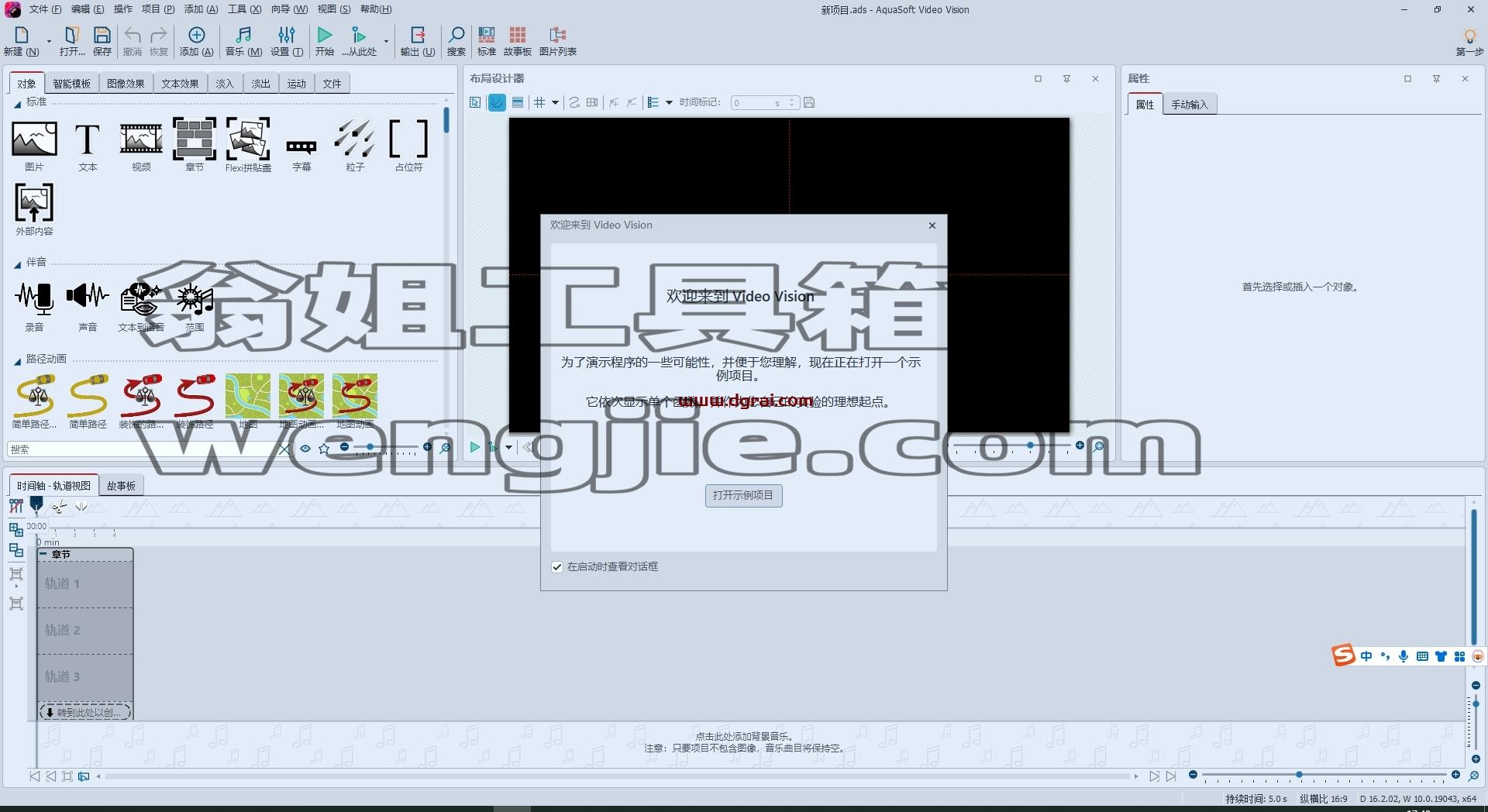Open dropdown arrow next to 新建
Viewport: 1488px width, 812px height.
(48, 41)
